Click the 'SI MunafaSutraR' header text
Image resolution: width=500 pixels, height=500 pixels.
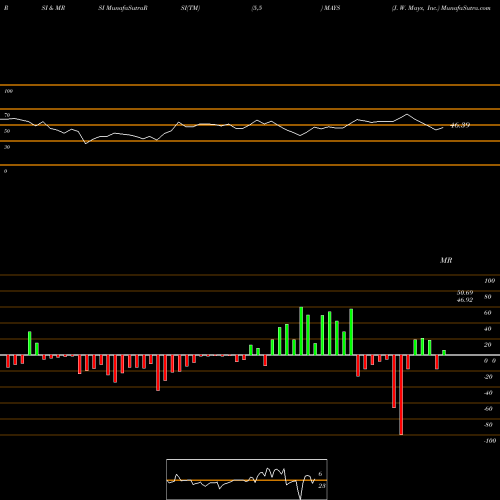123,8
